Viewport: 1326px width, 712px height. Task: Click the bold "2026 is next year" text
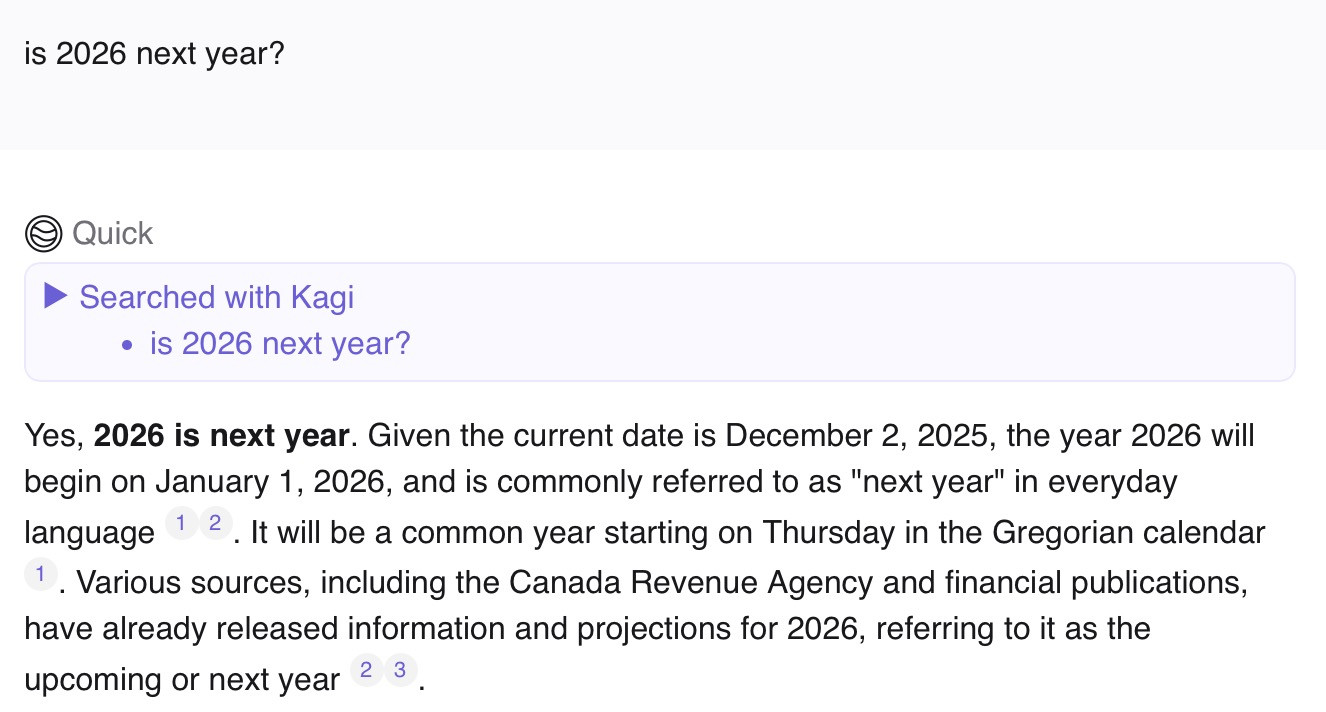click(x=221, y=437)
